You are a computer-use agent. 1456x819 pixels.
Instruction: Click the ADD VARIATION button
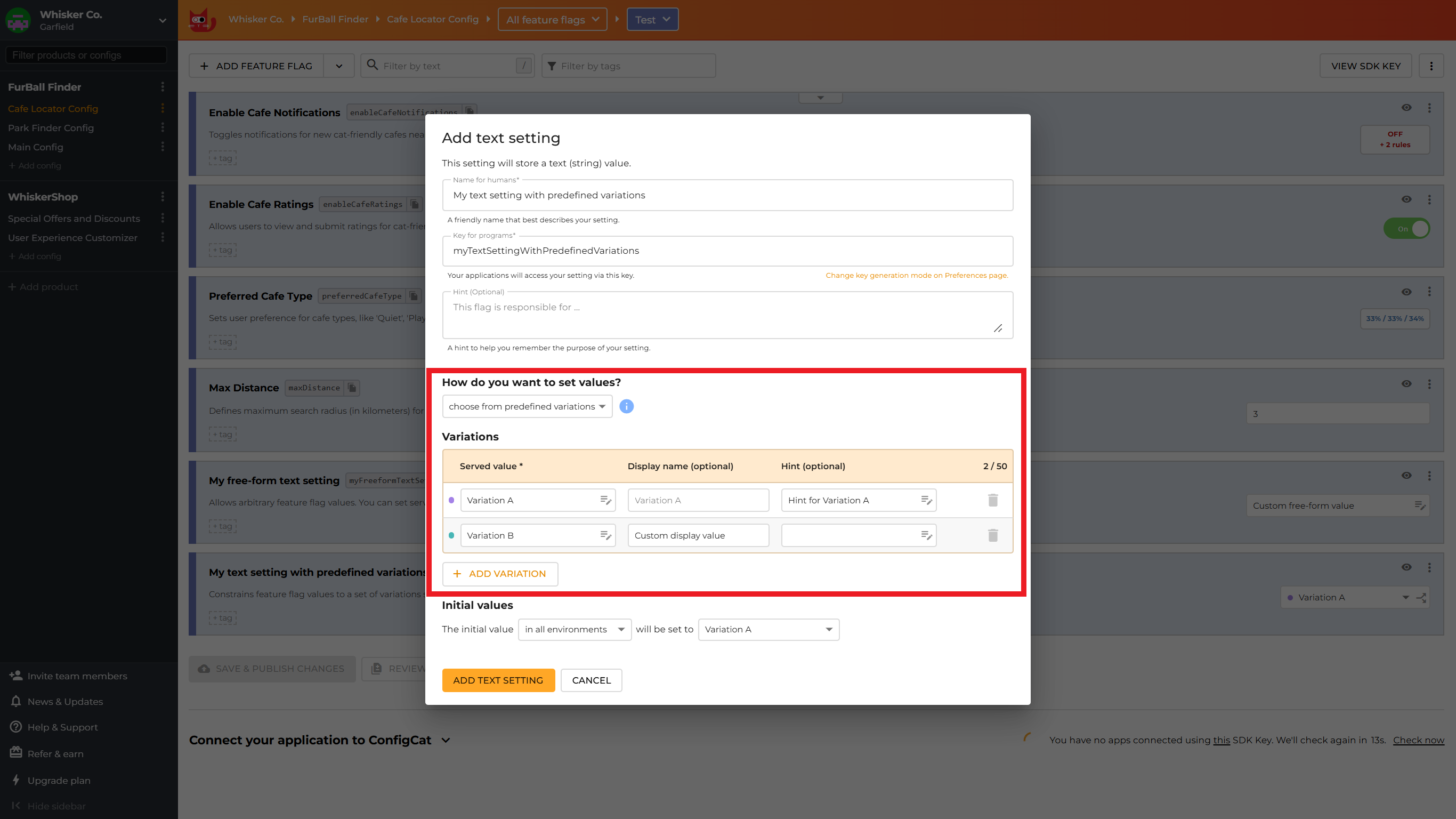pyautogui.click(x=500, y=574)
